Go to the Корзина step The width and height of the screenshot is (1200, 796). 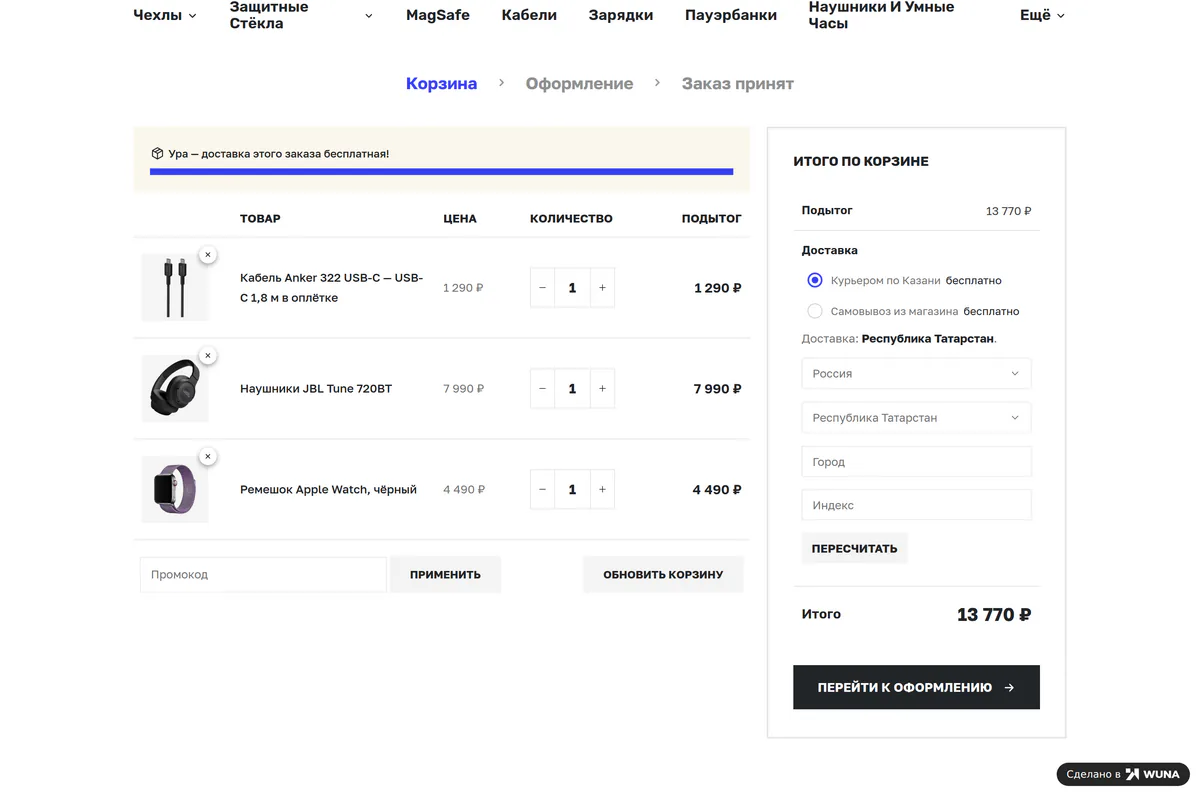tap(441, 84)
